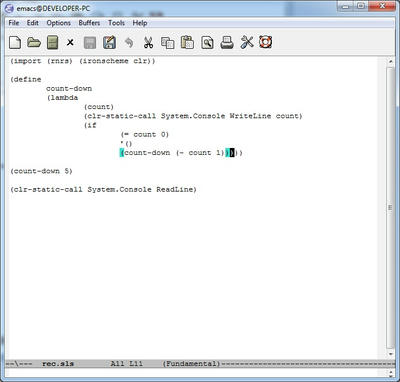Close the buffer with the X icon
The width and height of the screenshot is (400, 382).
pyautogui.click(x=70, y=43)
